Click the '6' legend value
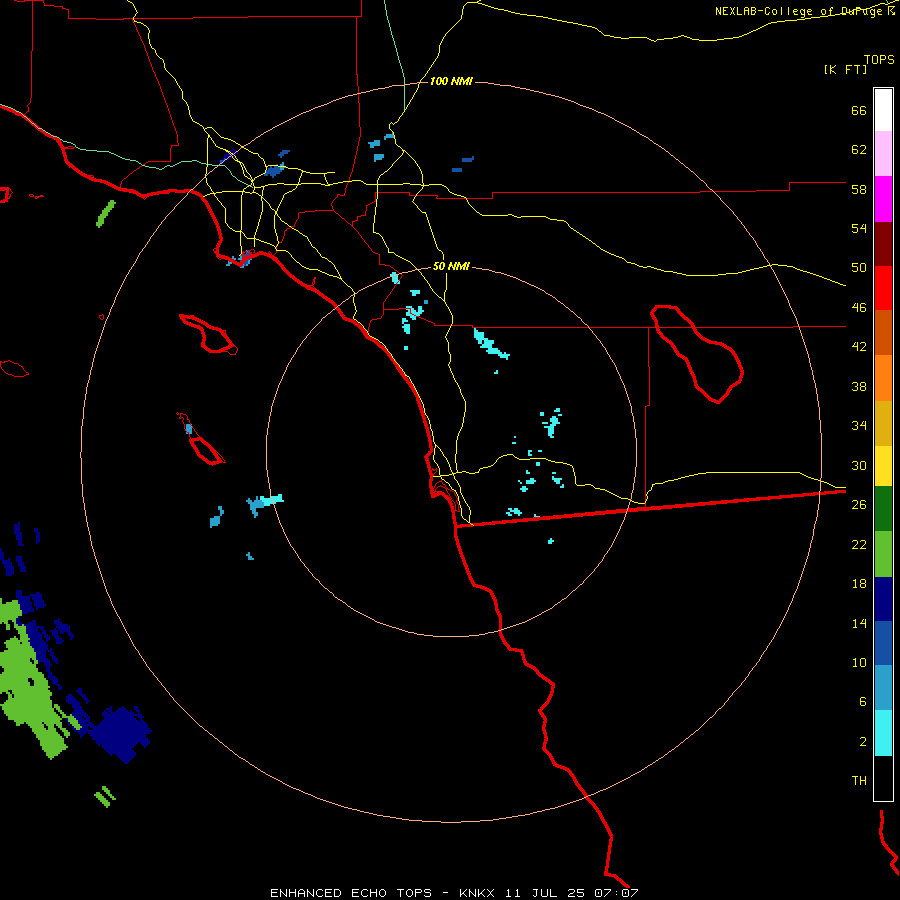The width and height of the screenshot is (900, 900). coord(862,702)
